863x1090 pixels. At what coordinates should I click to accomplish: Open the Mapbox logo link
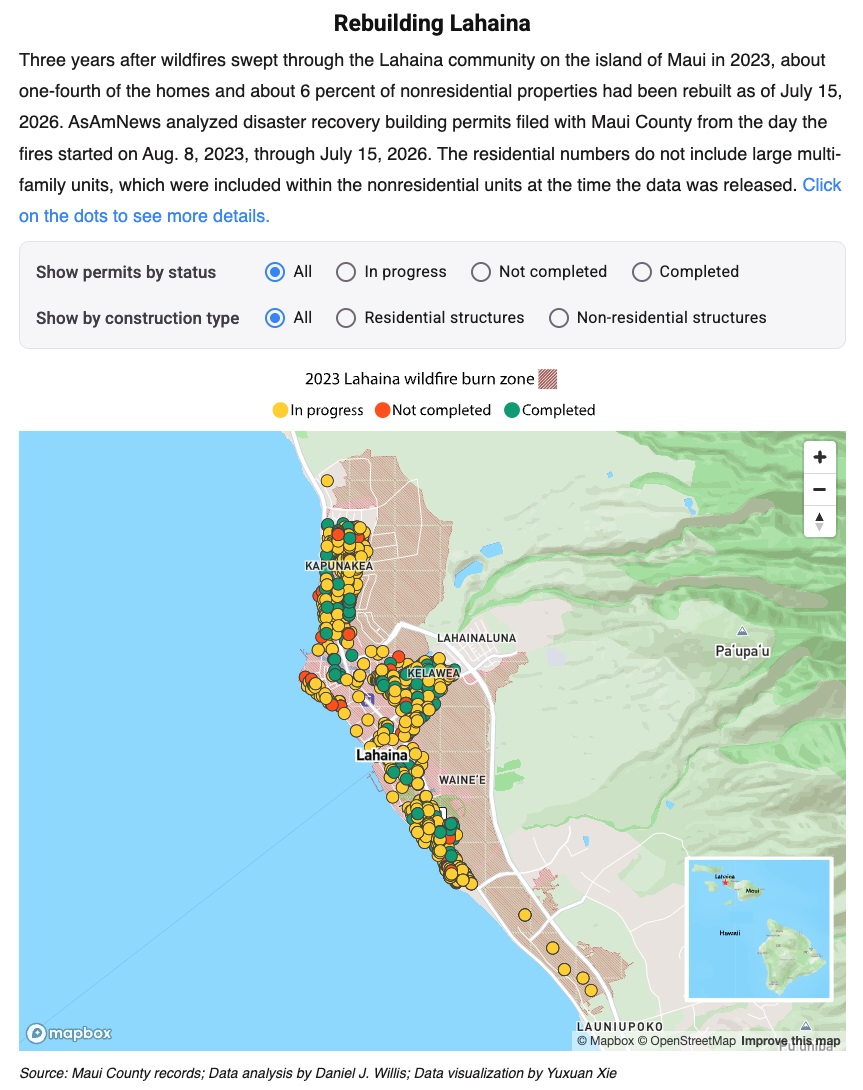69,1033
